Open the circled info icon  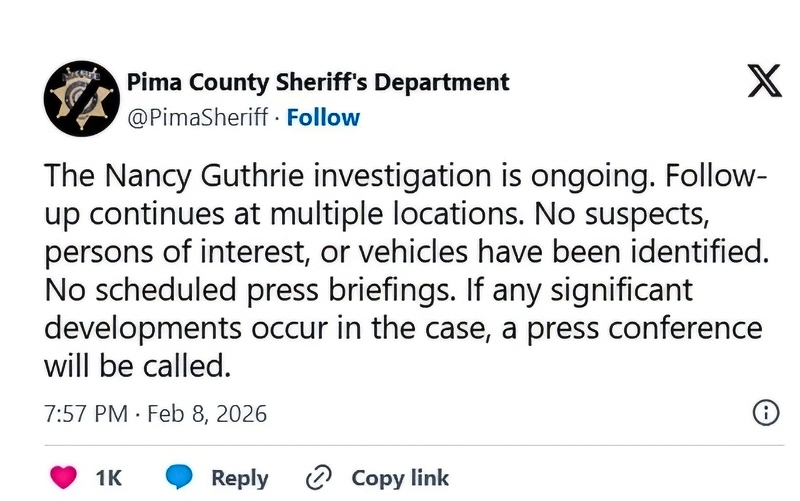[764, 412]
